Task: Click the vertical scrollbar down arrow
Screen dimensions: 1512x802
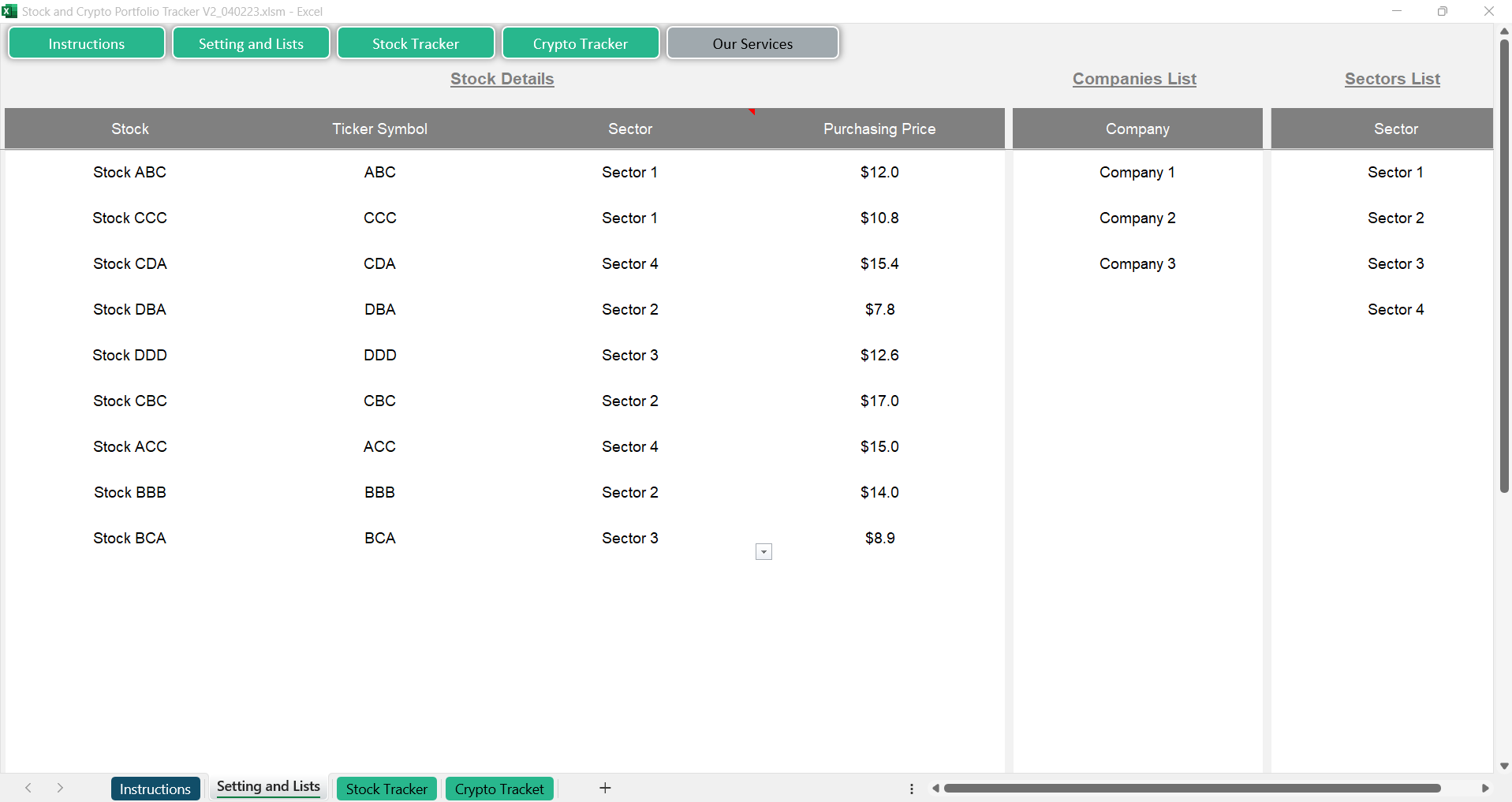Action: pyautogui.click(x=1504, y=766)
